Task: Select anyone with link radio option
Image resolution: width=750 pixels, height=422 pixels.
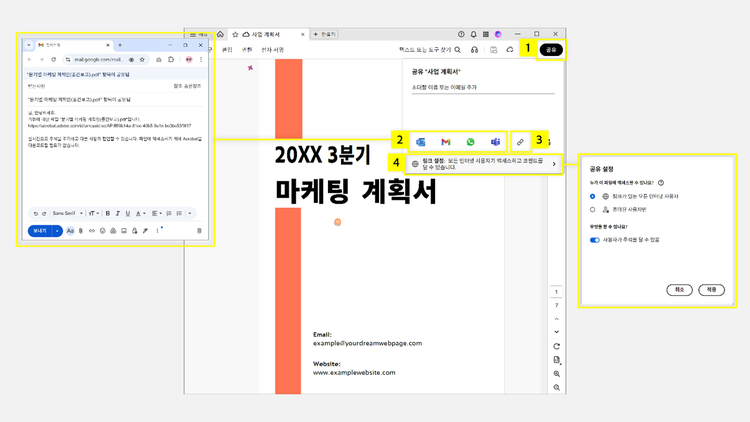Action: 593,196
